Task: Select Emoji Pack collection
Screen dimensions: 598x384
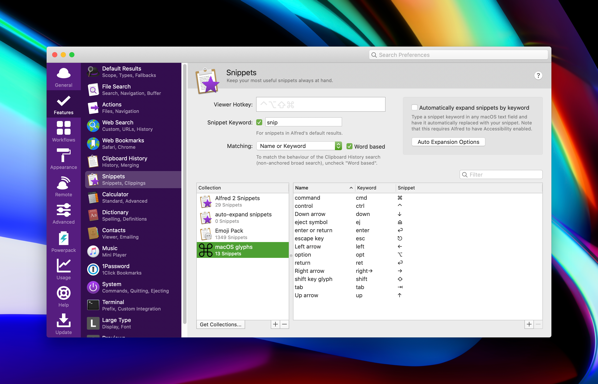Action: point(243,234)
